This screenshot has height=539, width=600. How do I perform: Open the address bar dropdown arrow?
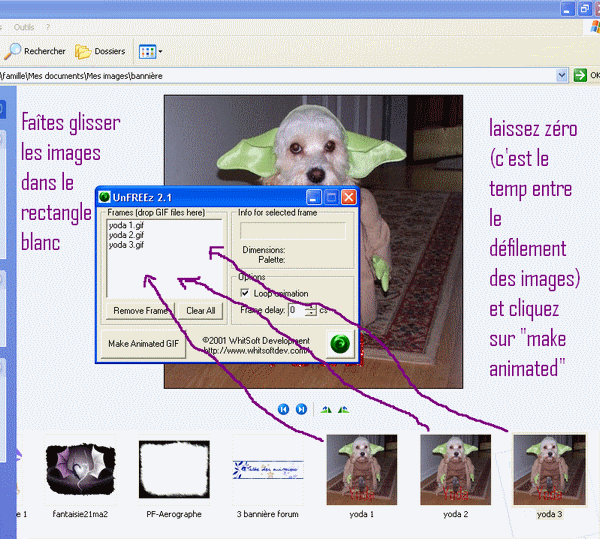561,75
